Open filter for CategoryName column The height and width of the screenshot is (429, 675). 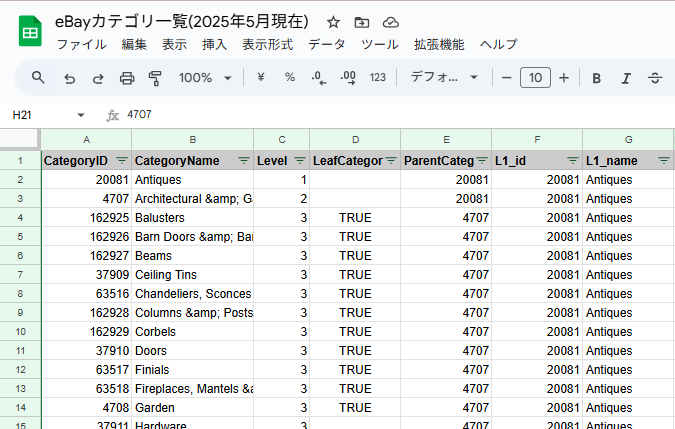coord(244,160)
